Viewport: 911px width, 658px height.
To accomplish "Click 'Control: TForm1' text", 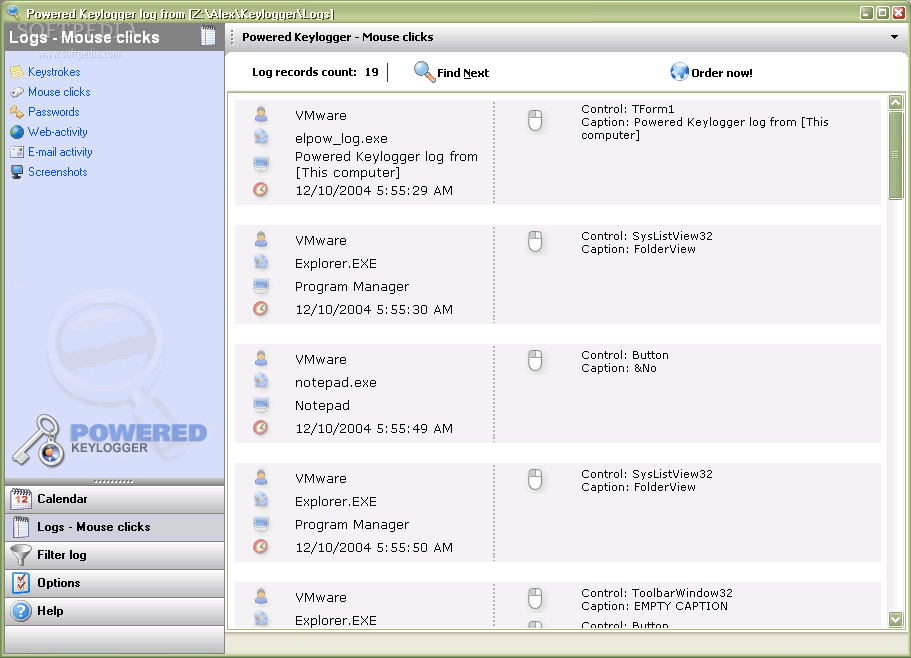I will (x=627, y=109).
